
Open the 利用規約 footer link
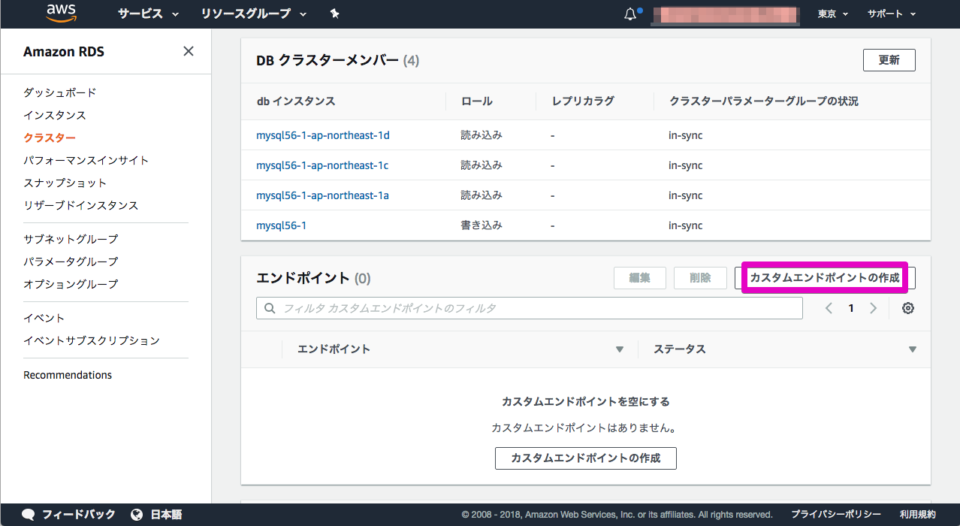click(x=917, y=514)
